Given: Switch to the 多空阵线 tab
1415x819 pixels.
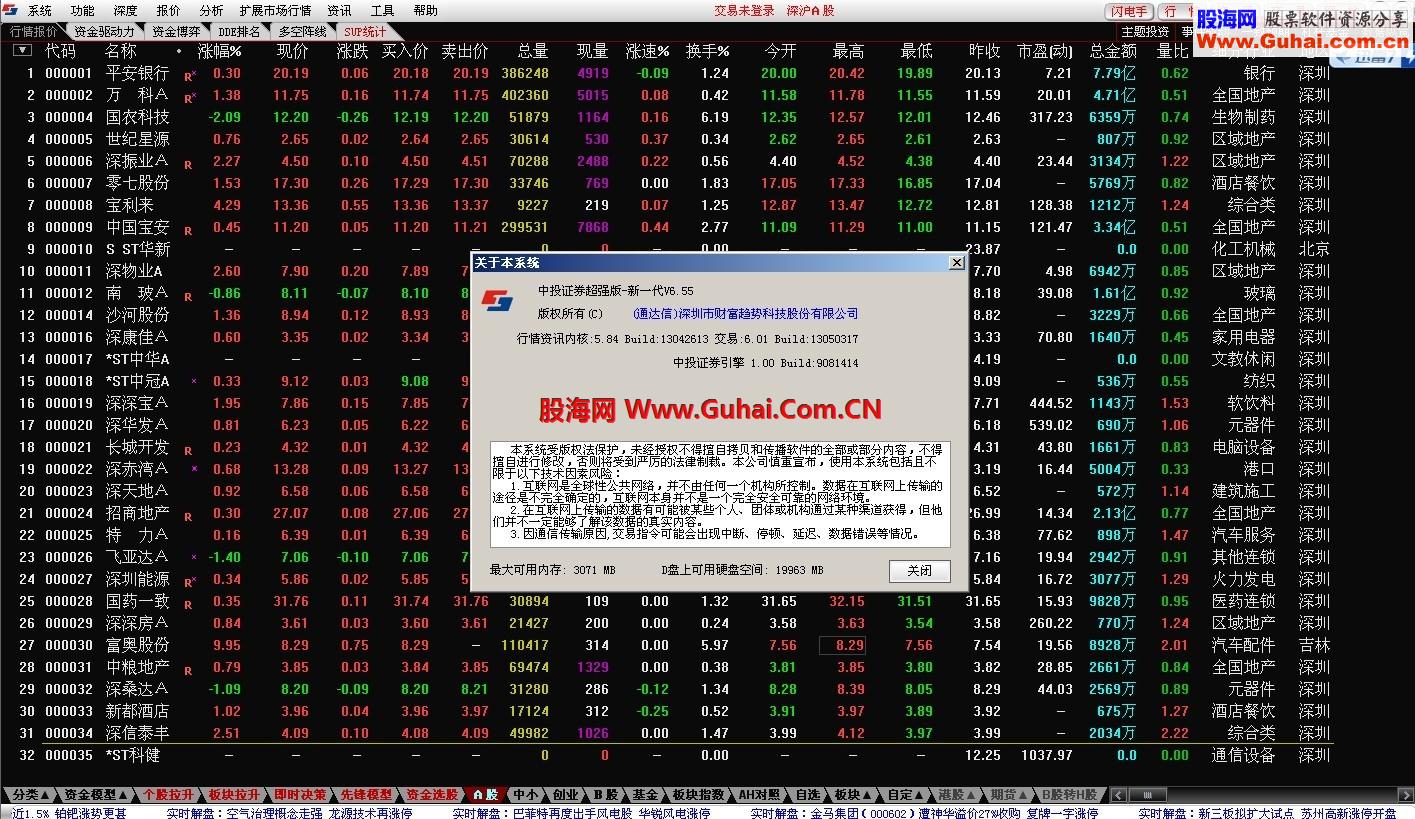Looking at the screenshot, I should click(x=302, y=31).
